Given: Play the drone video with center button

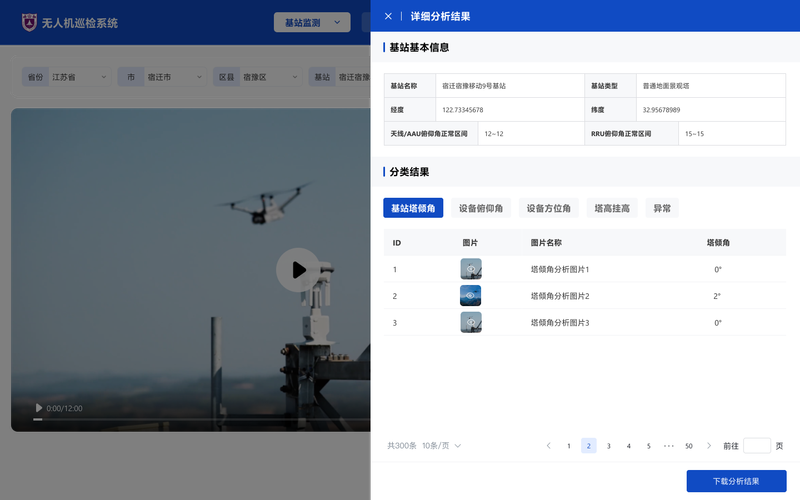Looking at the screenshot, I should [298, 270].
